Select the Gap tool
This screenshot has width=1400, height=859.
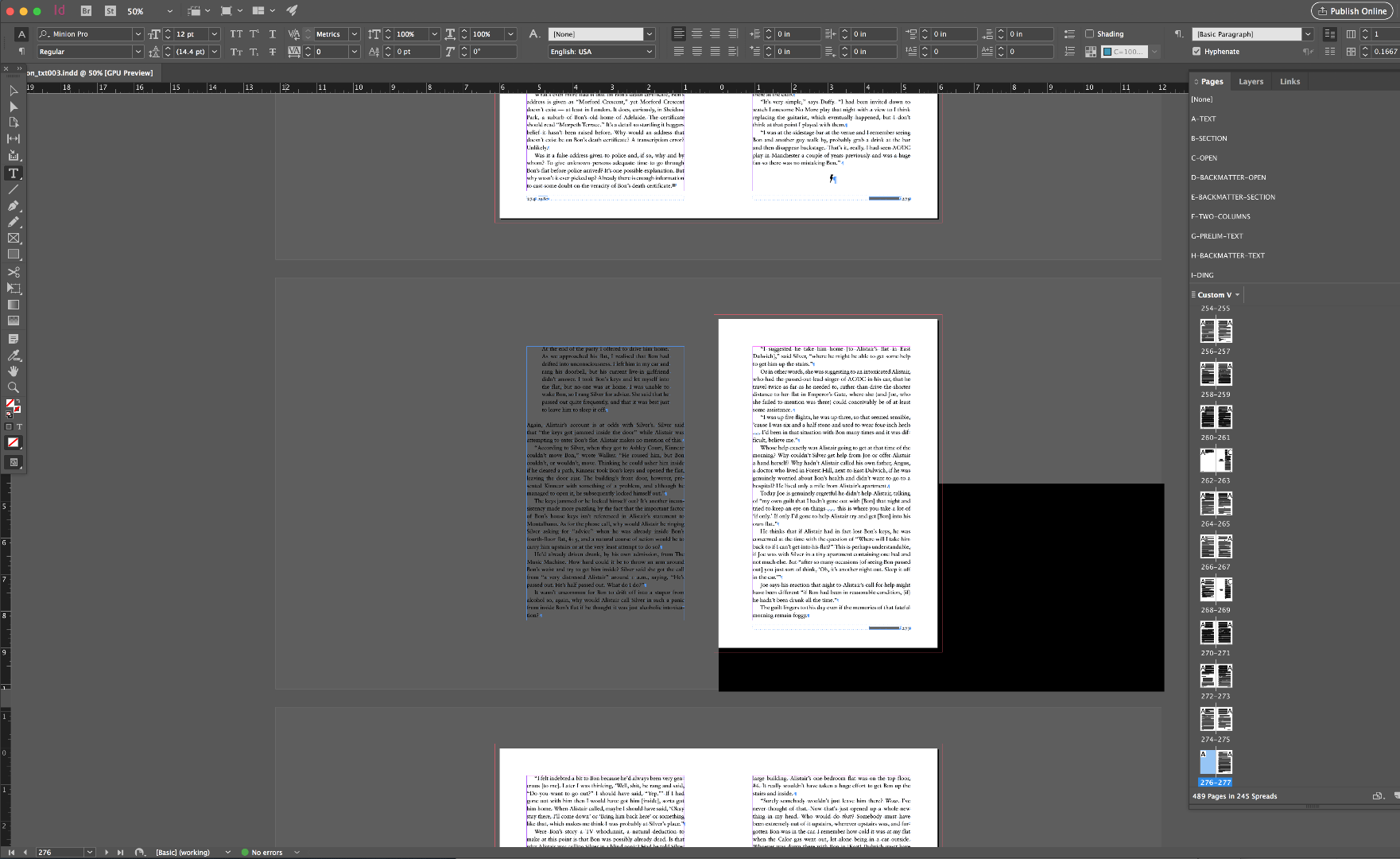[x=14, y=138]
